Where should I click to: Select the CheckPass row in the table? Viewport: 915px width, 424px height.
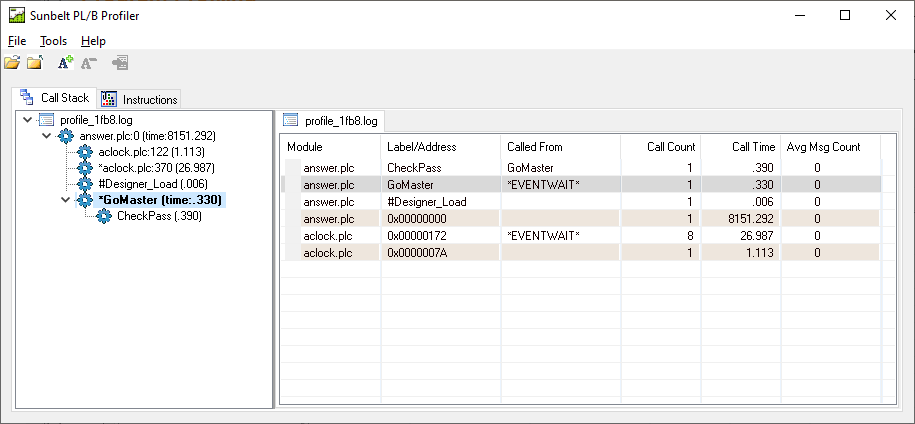413,168
